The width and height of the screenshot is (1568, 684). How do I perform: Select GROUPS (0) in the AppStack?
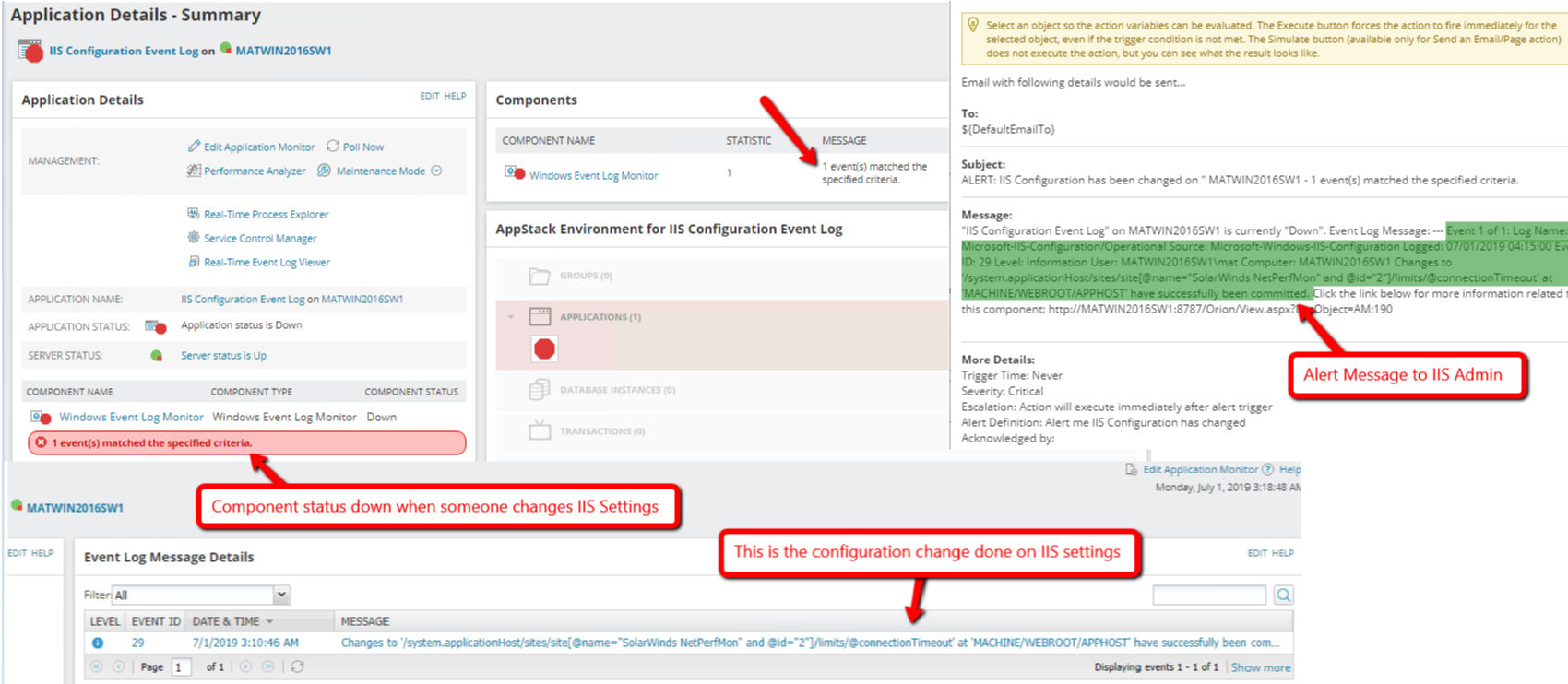586,276
